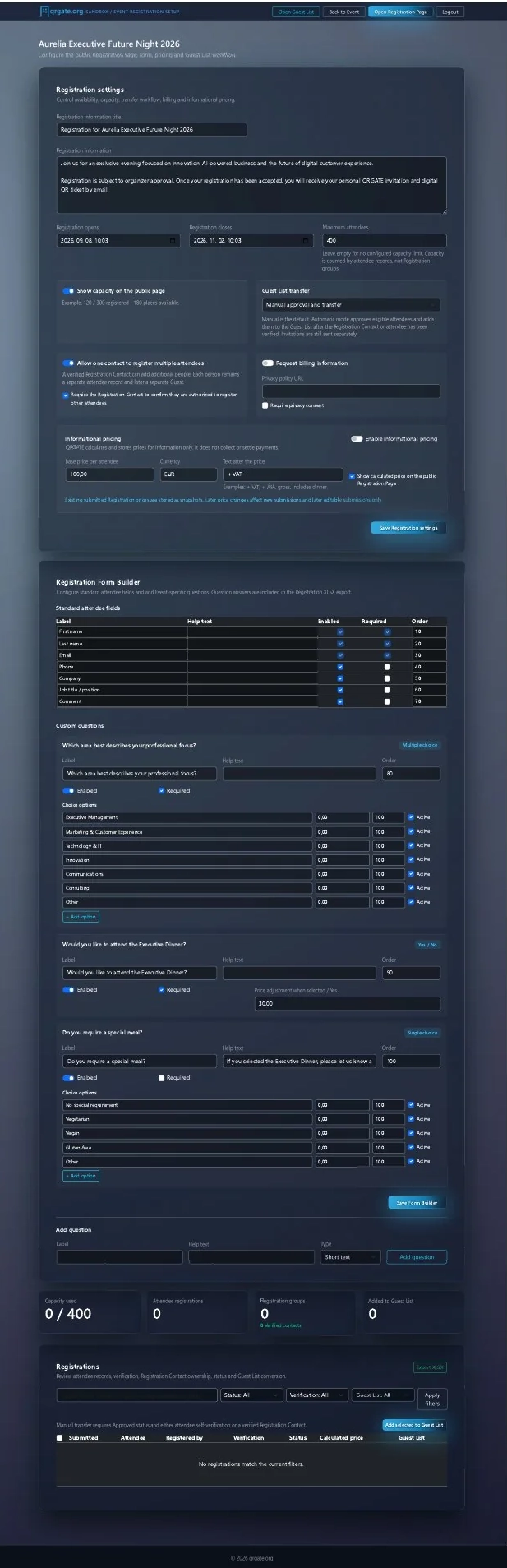Open the Verification: All filter dropdown
Image resolution: width=507 pixels, height=1568 pixels.
[x=317, y=1395]
